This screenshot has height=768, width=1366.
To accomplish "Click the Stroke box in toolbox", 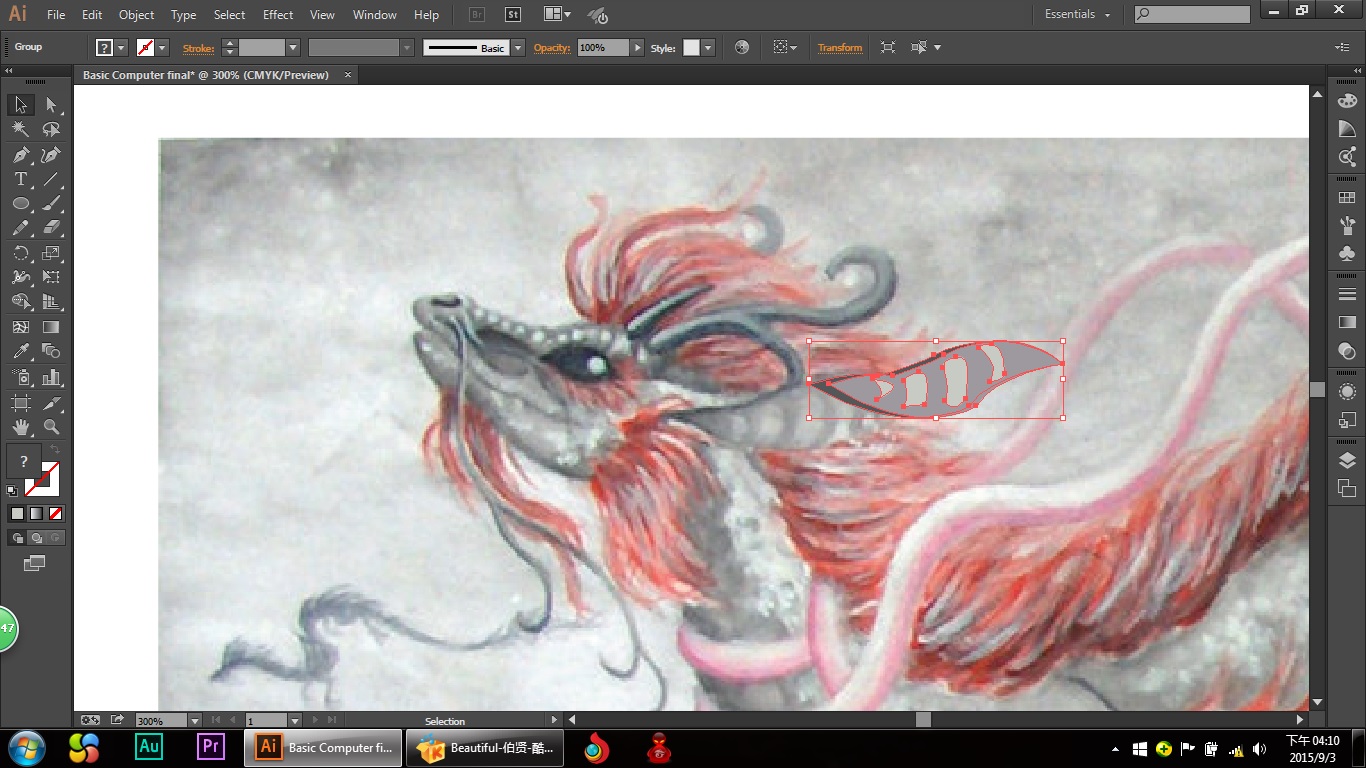I will 43,480.
